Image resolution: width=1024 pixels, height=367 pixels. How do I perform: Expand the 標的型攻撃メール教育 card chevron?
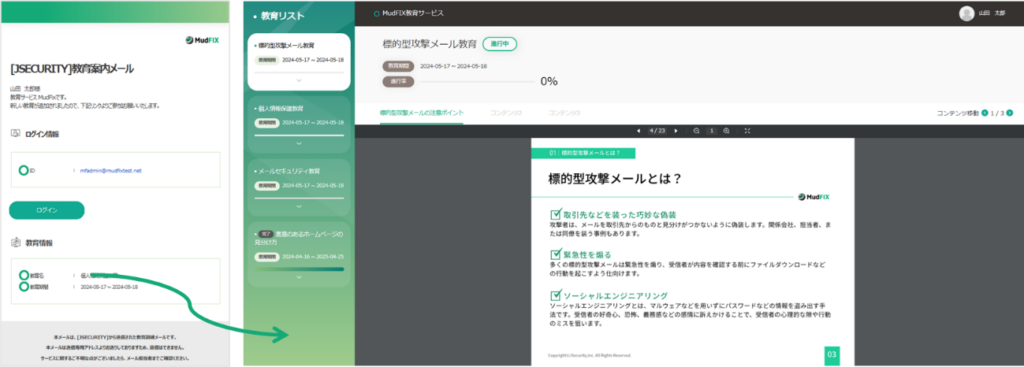[x=299, y=80]
